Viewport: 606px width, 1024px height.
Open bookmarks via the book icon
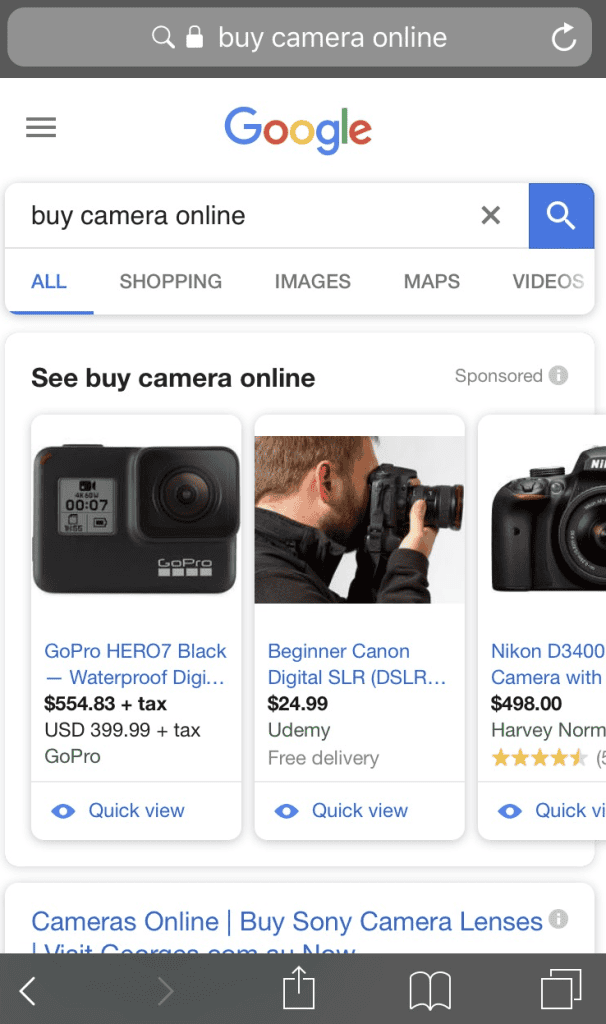coord(430,991)
